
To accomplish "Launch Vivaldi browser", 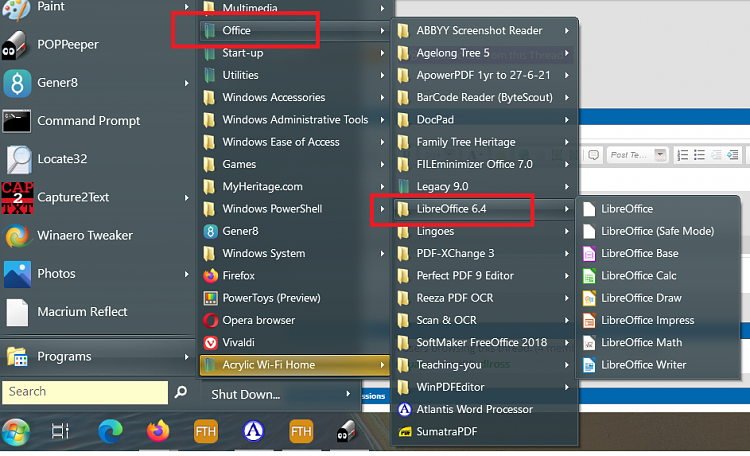I will [x=294, y=343].
